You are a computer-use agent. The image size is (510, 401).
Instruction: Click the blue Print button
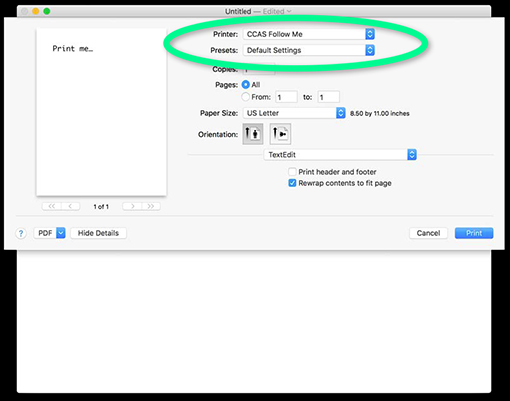click(474, 233)
